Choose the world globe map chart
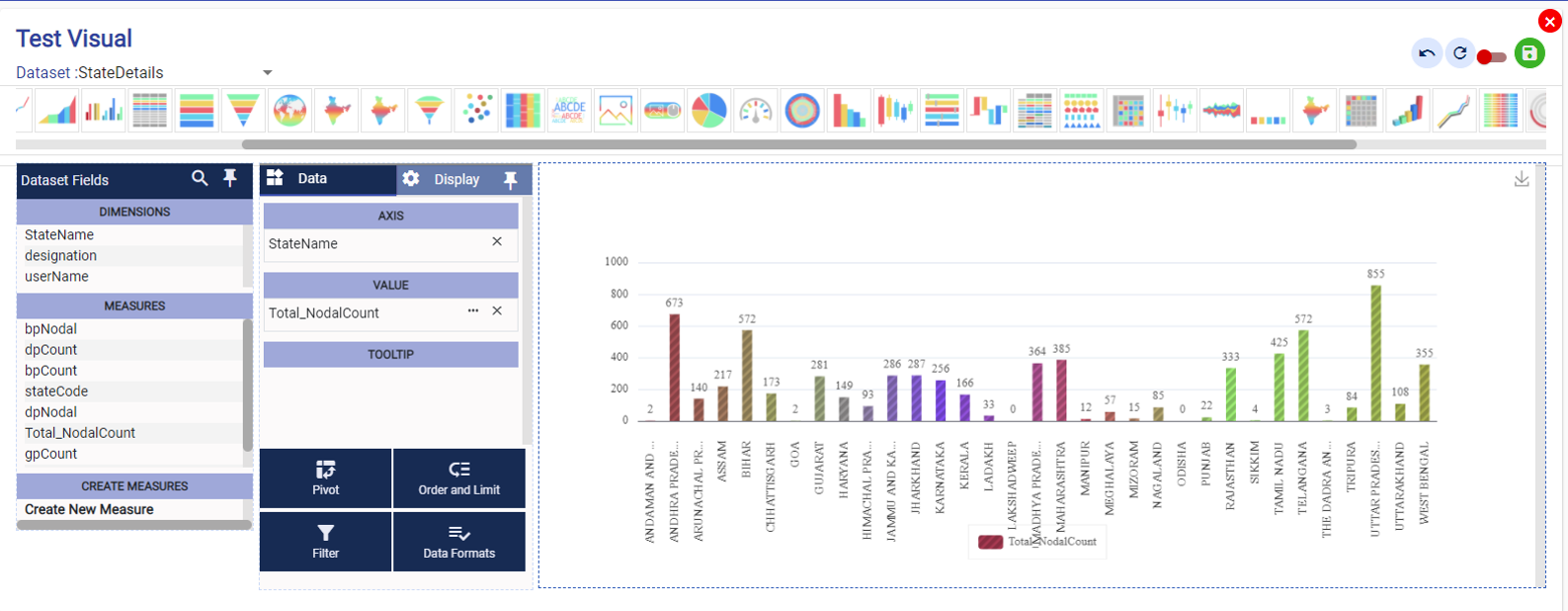This screenshot has width=1568, height=611. coord(289,111)
